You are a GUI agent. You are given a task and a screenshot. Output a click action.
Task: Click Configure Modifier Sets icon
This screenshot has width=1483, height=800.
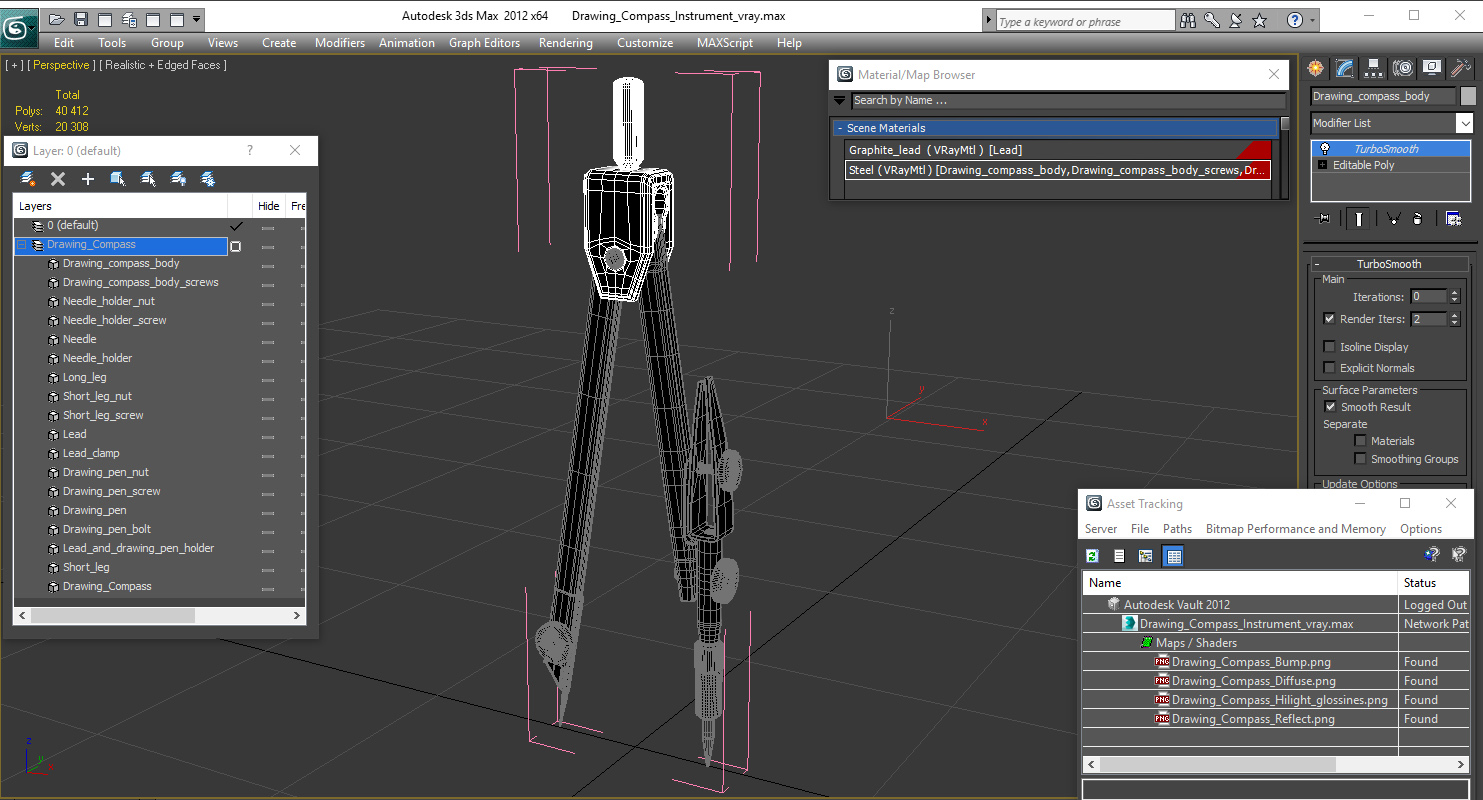click(1453, 219)
